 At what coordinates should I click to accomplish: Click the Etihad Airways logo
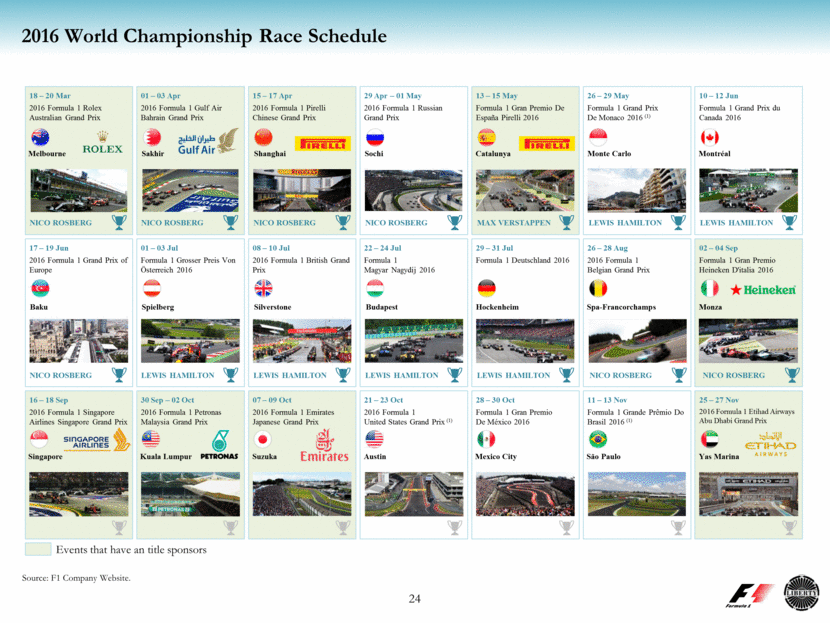769,443
